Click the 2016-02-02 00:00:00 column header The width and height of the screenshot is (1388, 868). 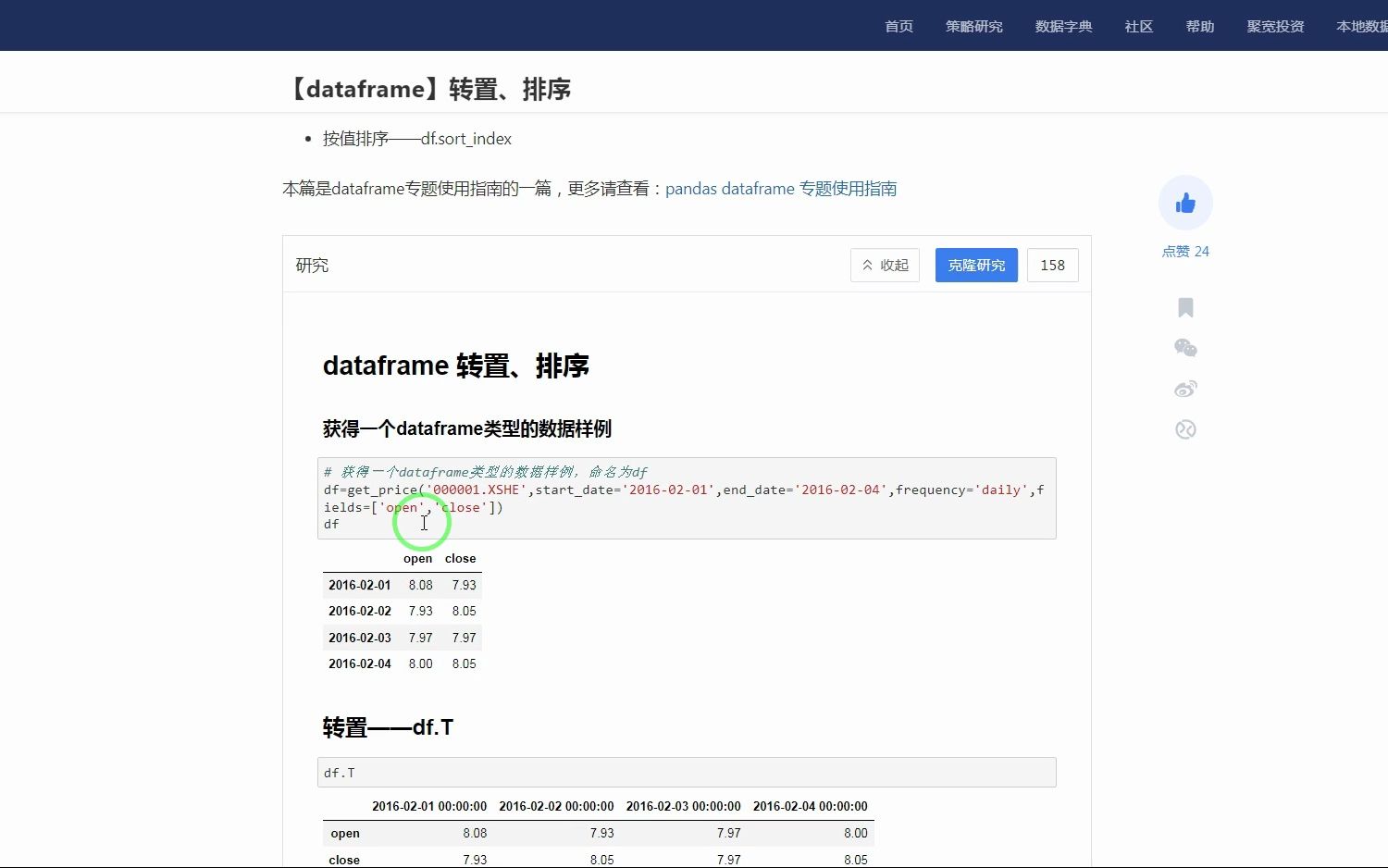click(x=556, y=806)
